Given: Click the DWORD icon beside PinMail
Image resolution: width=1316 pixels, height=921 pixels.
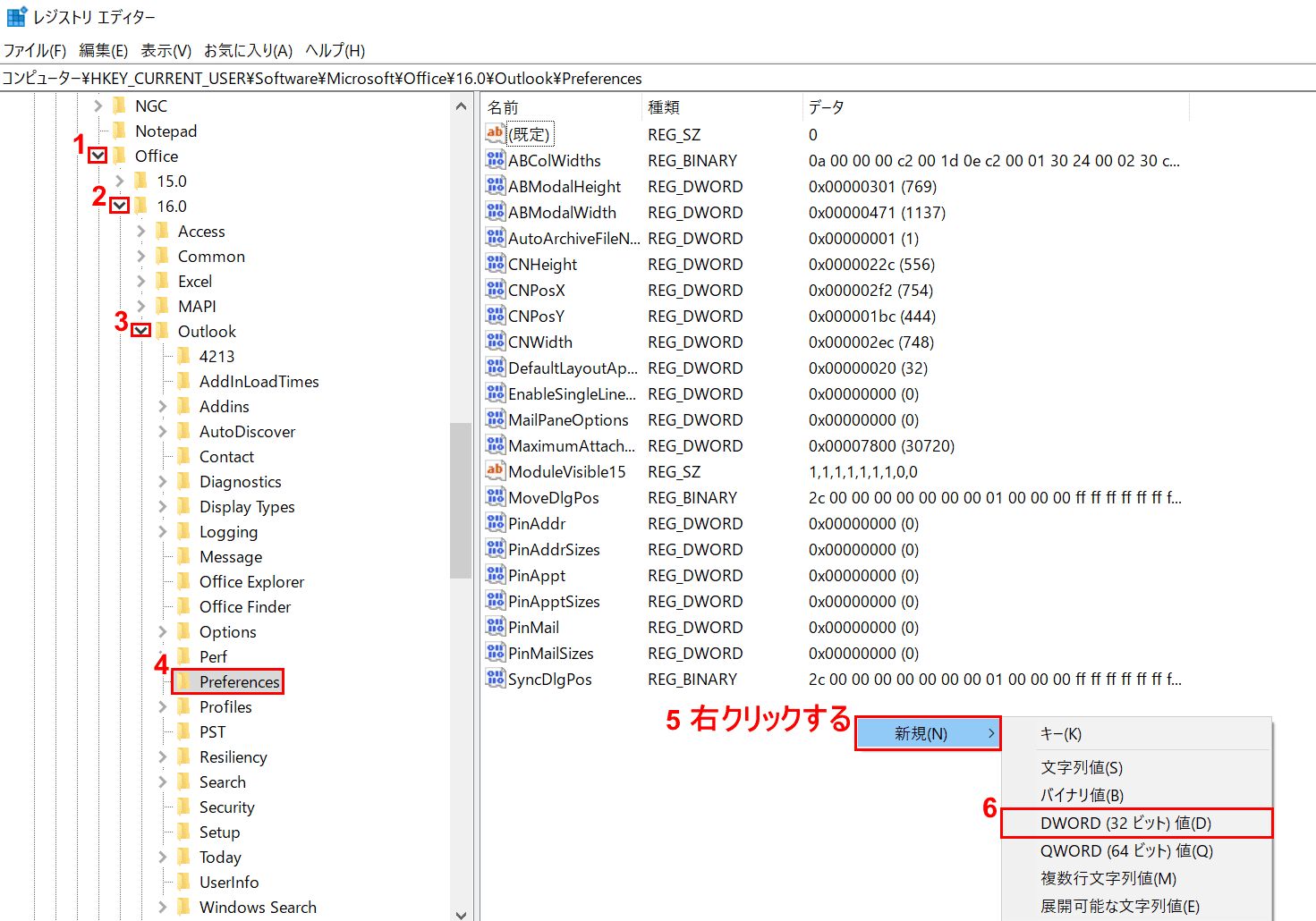Looking at the screenshot, I should (495, 627).
